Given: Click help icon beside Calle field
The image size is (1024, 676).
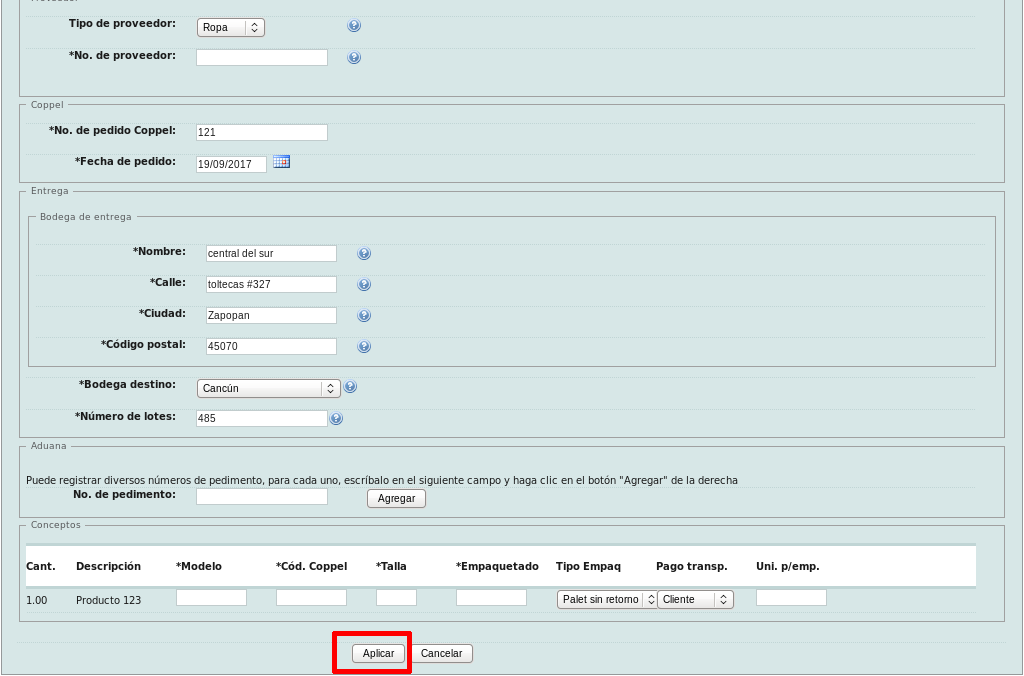Looking at the screenshot, I should click(x=364, y=285).
